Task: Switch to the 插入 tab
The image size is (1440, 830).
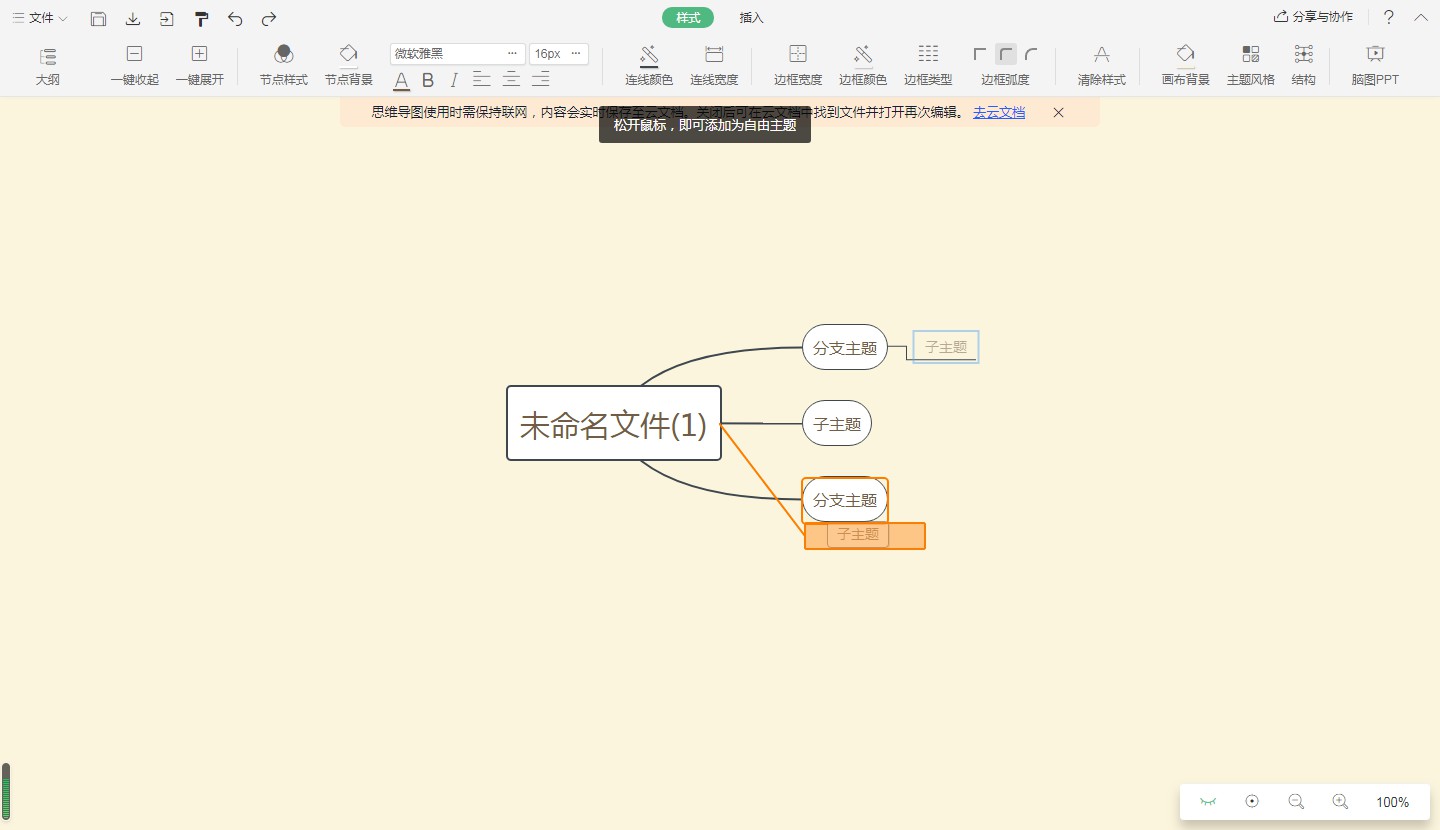Action: point(750,17)
